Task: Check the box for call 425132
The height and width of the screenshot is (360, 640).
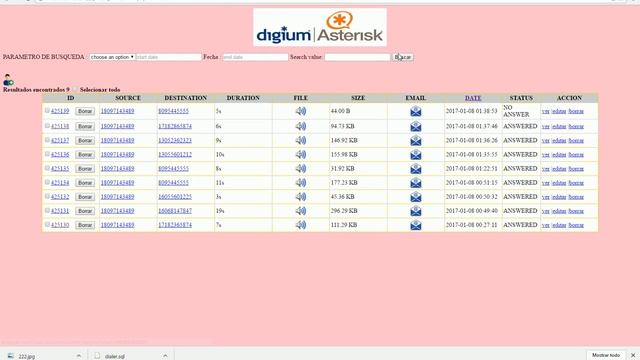Action: point(47,196)
